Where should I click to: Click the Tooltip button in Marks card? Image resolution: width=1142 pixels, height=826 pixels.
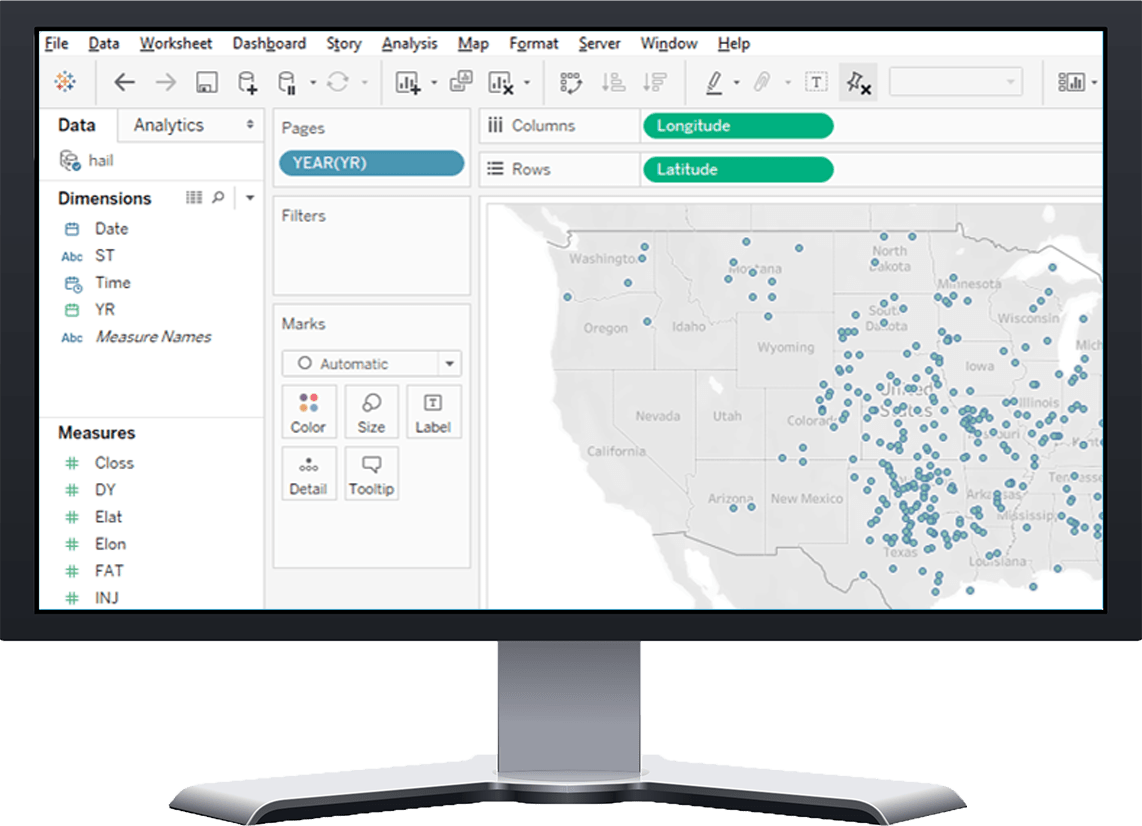[x=371, y=473]
